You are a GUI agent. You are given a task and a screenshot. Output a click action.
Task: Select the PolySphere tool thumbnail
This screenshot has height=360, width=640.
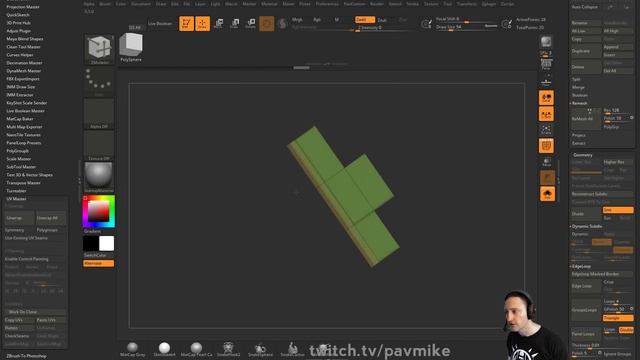[131, 47]
